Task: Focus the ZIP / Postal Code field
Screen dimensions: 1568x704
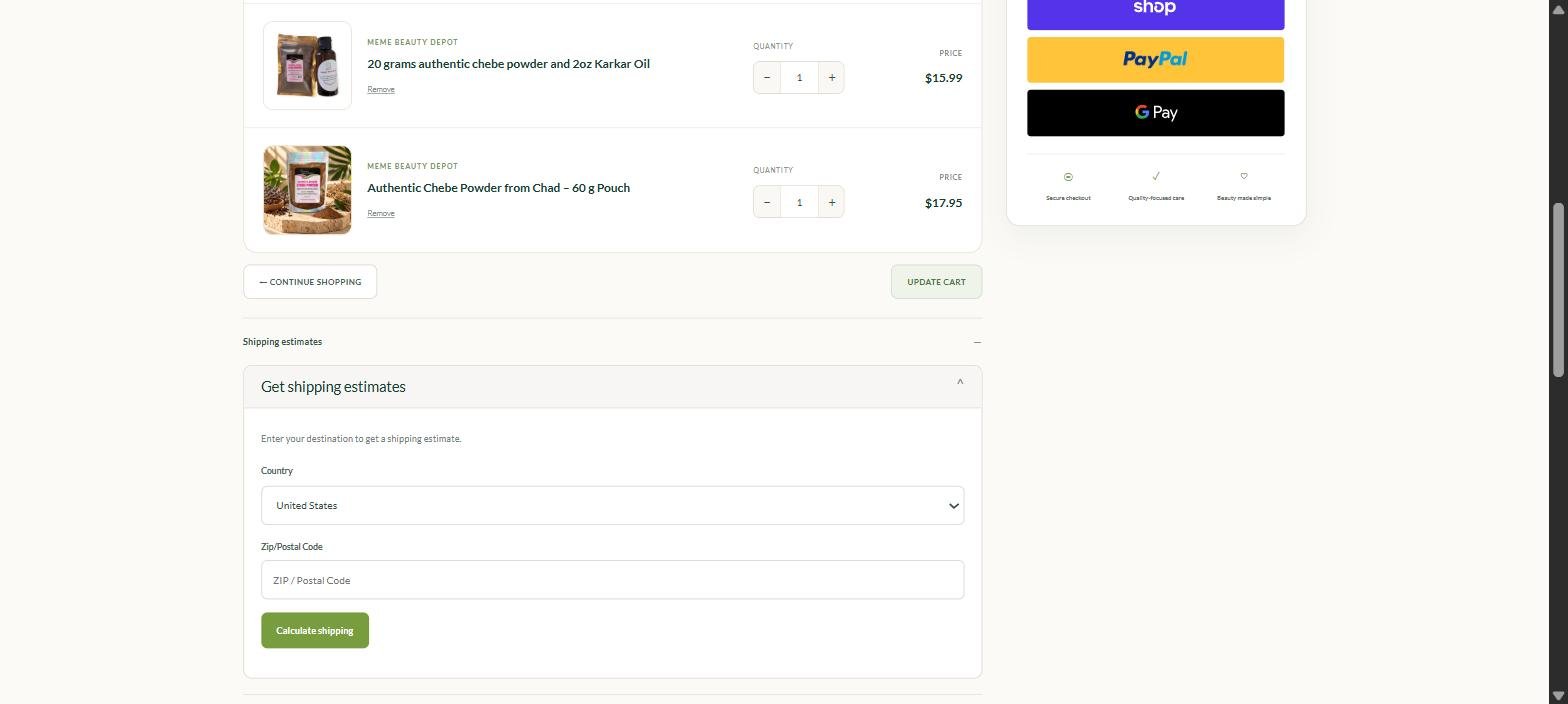Action: tap(612, 580)
